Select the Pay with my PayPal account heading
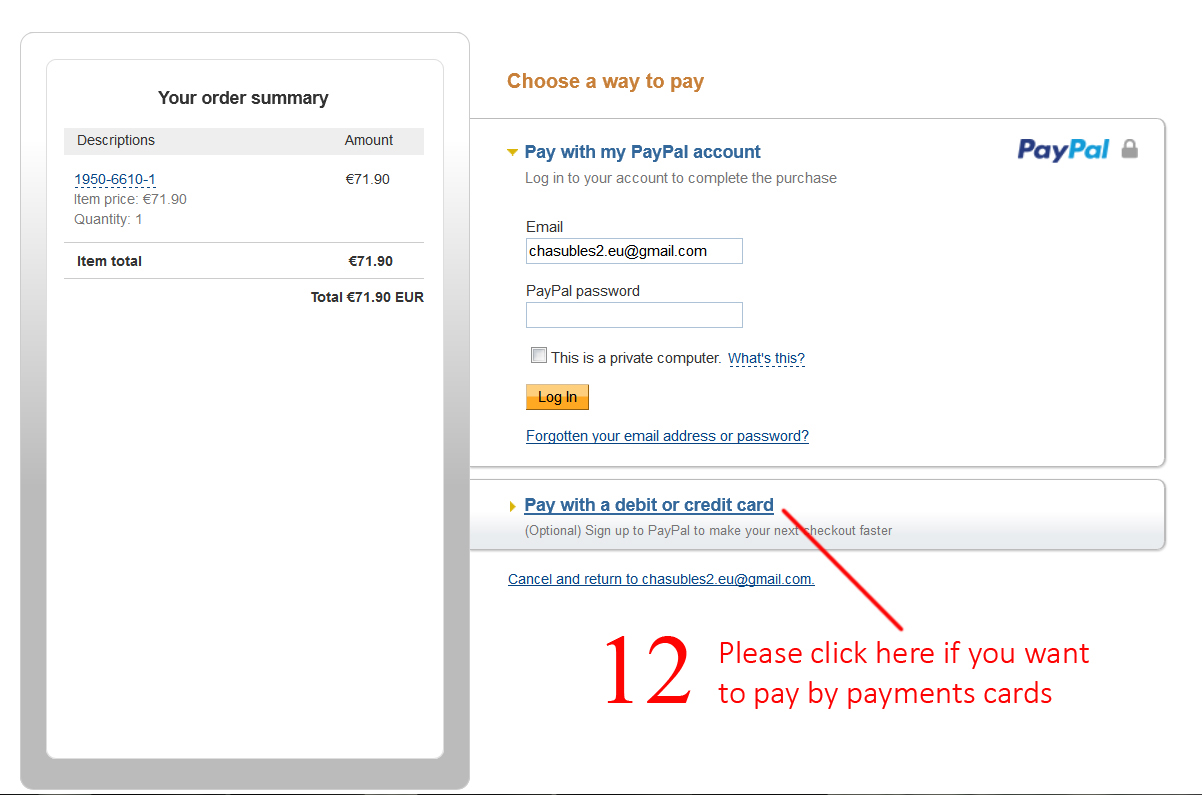 pos(642,152)
